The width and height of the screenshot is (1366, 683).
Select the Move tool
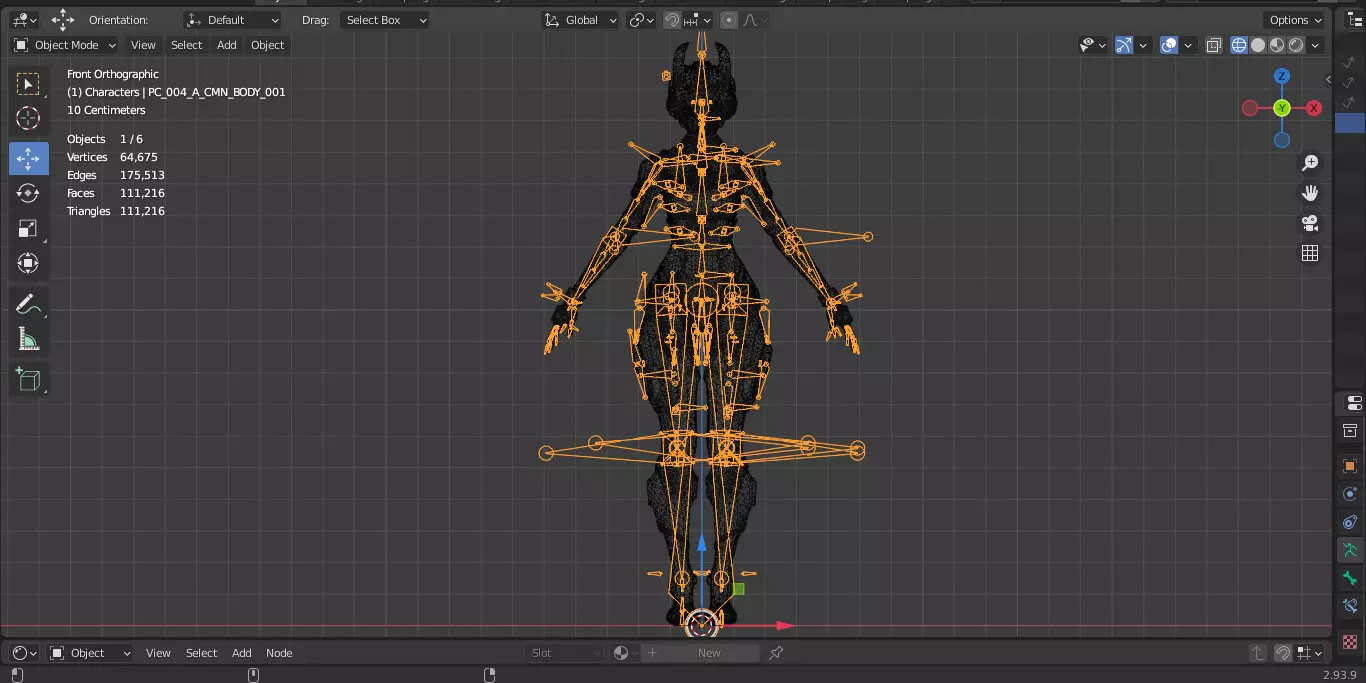tap(28, 158)
